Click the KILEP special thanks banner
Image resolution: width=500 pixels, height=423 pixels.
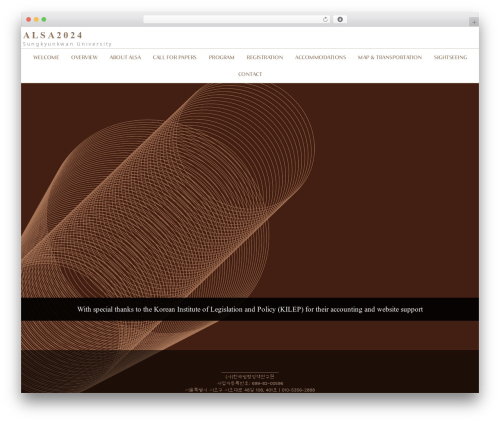pyautogui.click(x=250, y=309)
